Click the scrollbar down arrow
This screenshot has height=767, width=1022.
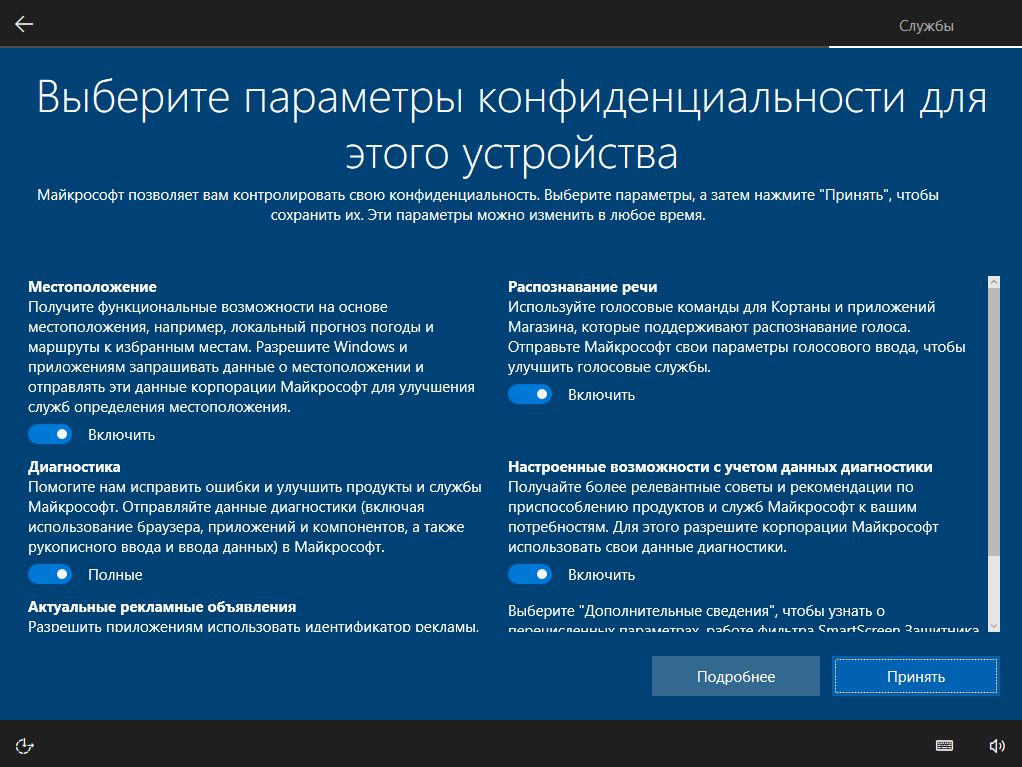[x=994, y=626]
